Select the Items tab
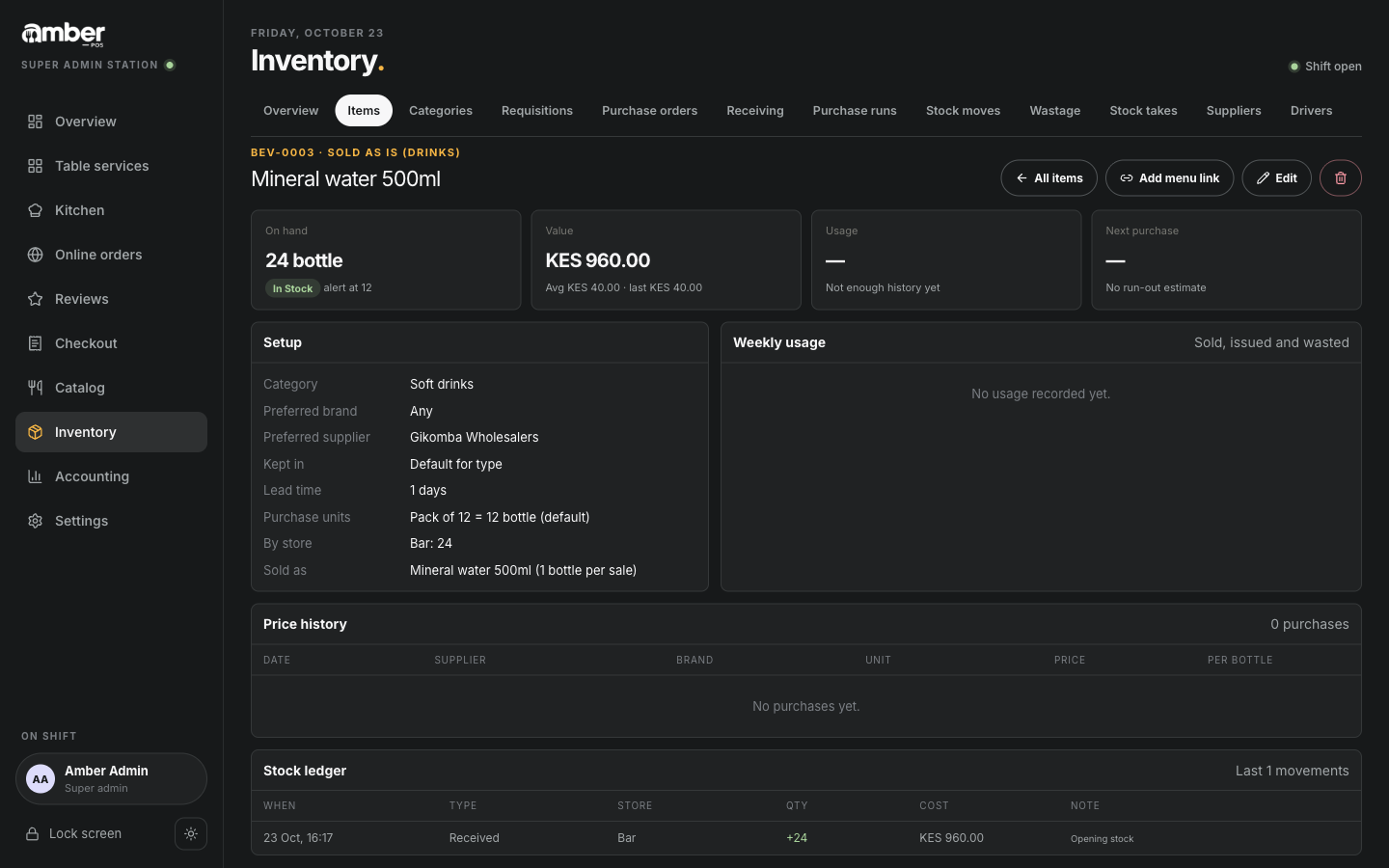 (364, 111)
